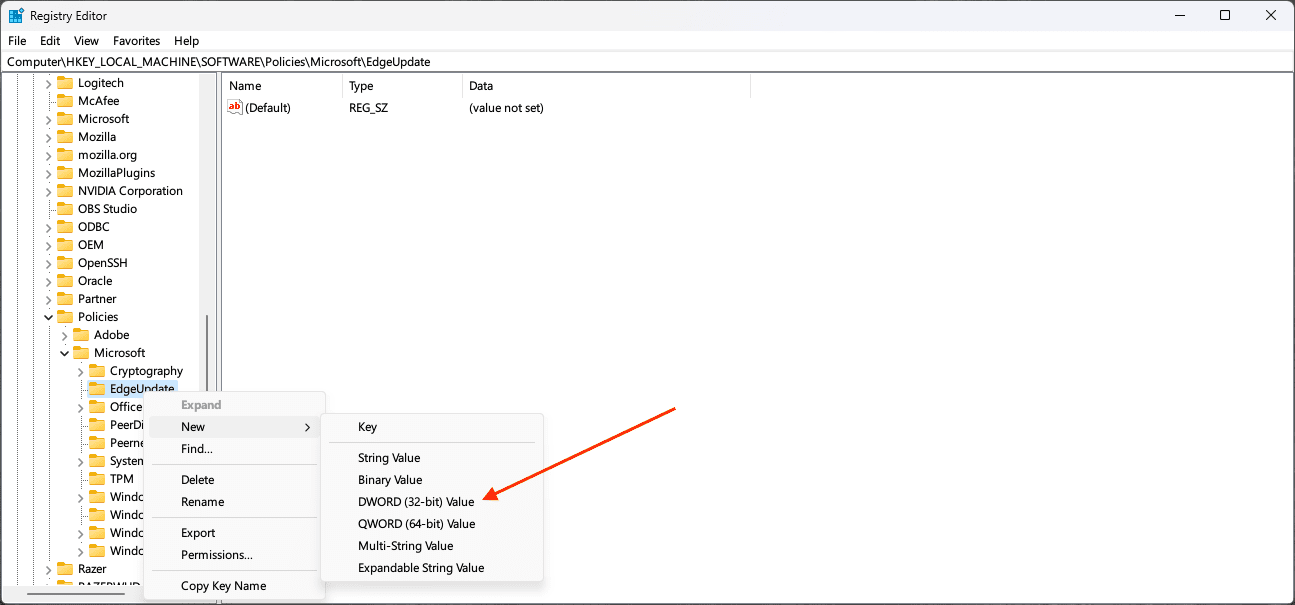This screenshot has height=605, width=1295.
Task: Click the Type column header
Action: (402, 86)
